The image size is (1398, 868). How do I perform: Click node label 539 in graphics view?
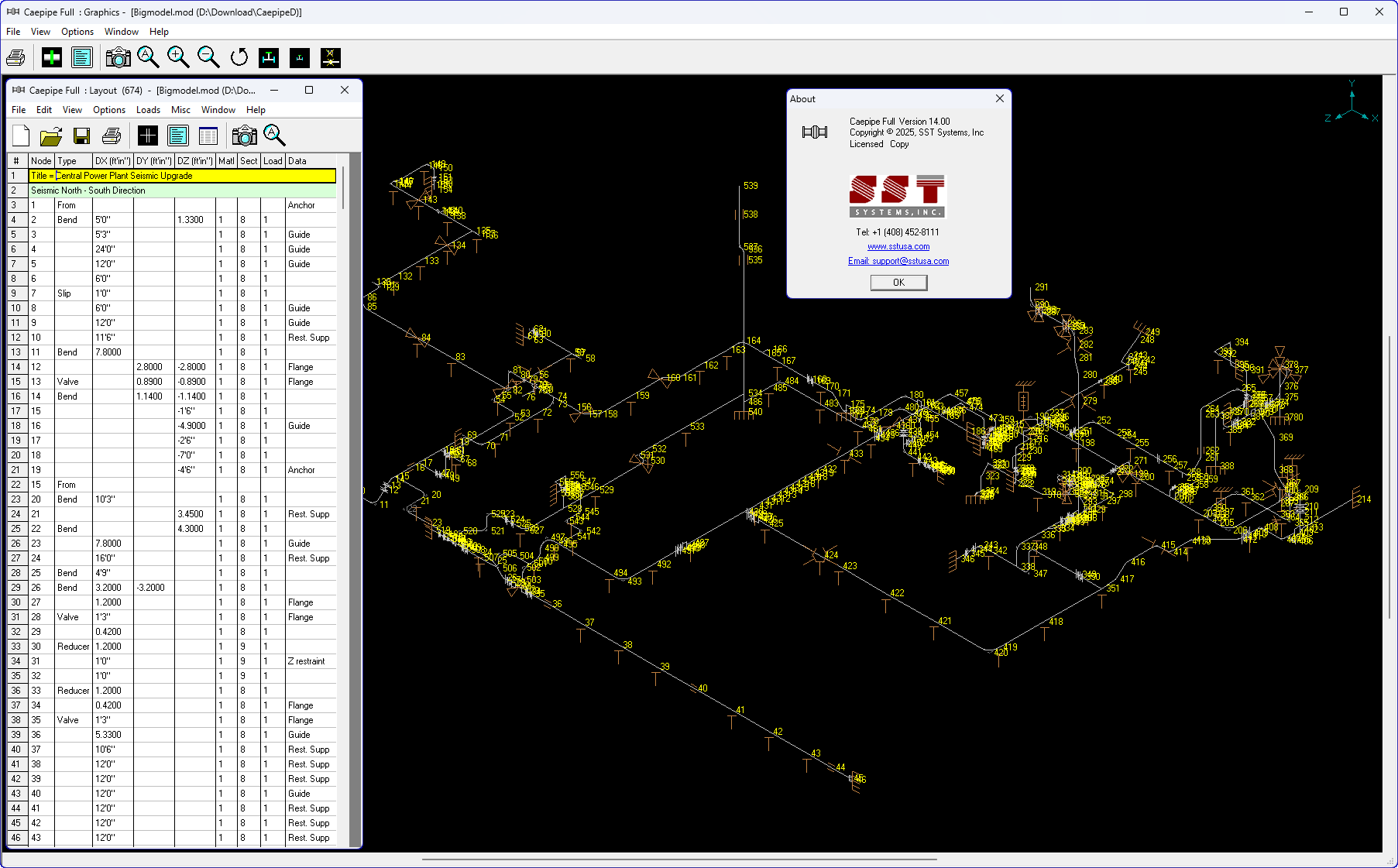click(751, 186)
